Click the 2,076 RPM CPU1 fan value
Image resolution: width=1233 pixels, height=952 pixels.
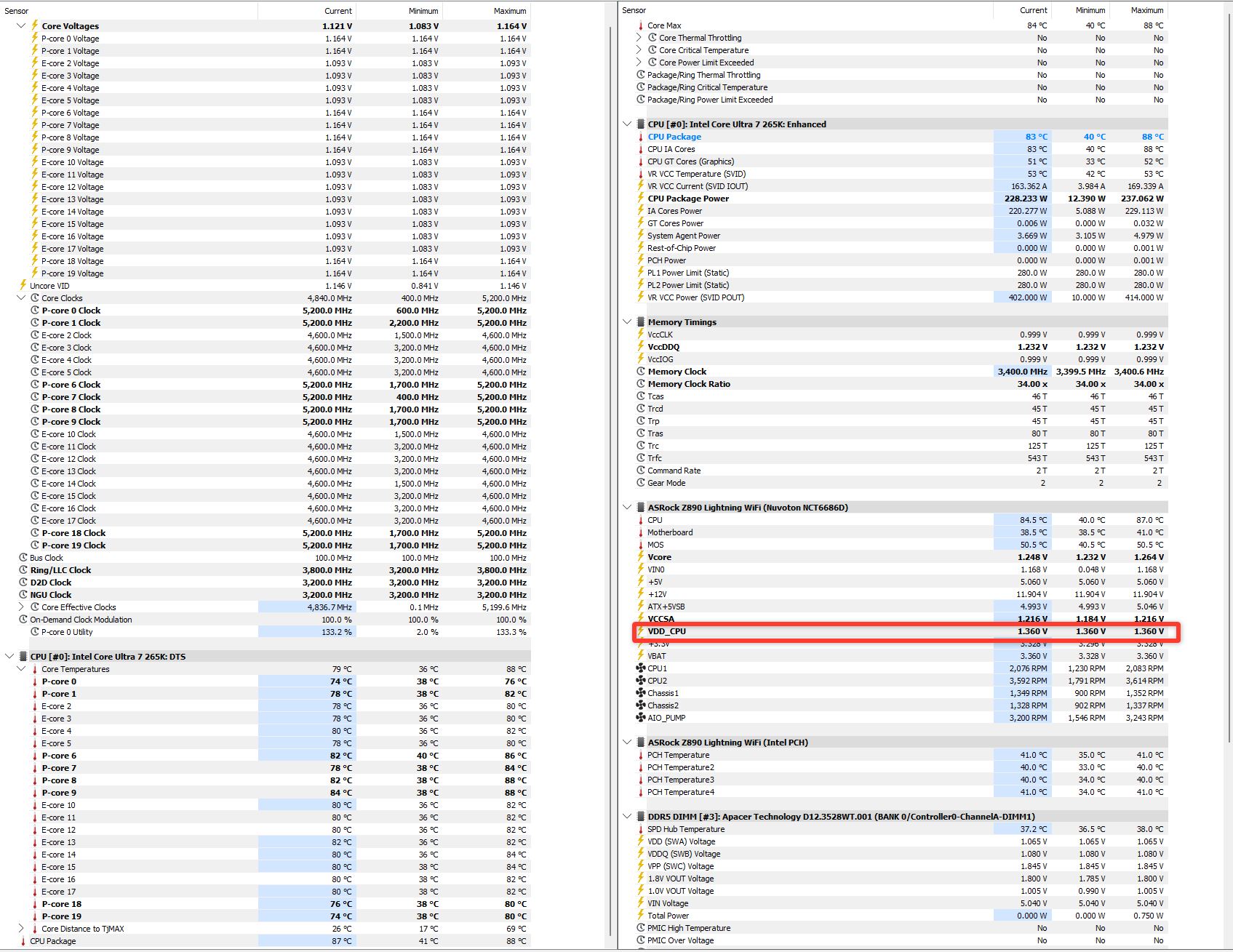[x=1028, y=668]
